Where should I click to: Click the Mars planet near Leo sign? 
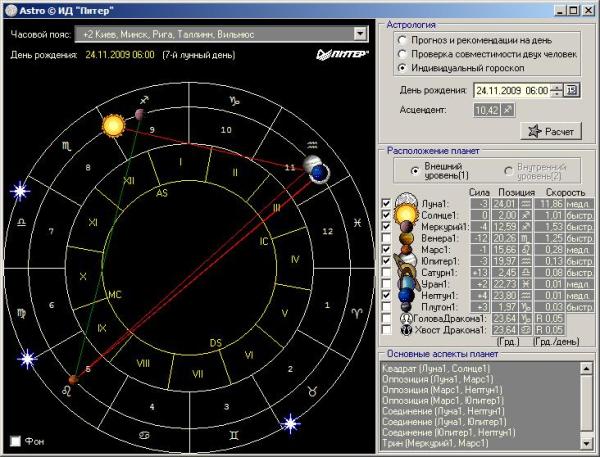click(73, 379)
